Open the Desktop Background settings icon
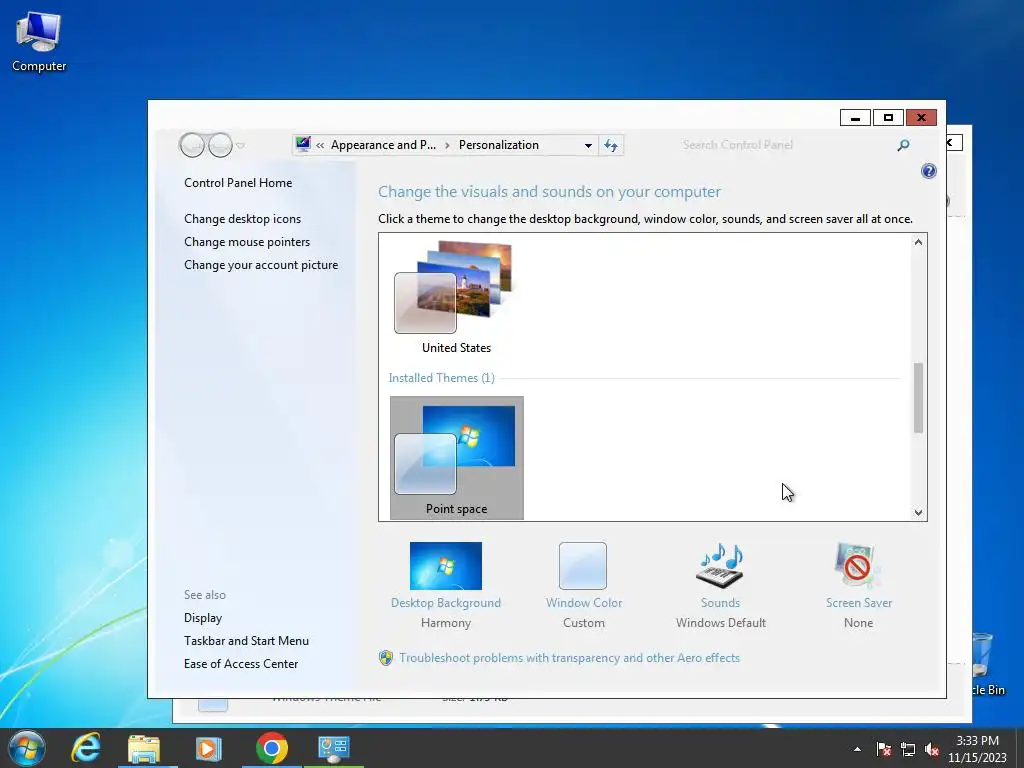The image size is (1024, 768). tap(446, 566)
